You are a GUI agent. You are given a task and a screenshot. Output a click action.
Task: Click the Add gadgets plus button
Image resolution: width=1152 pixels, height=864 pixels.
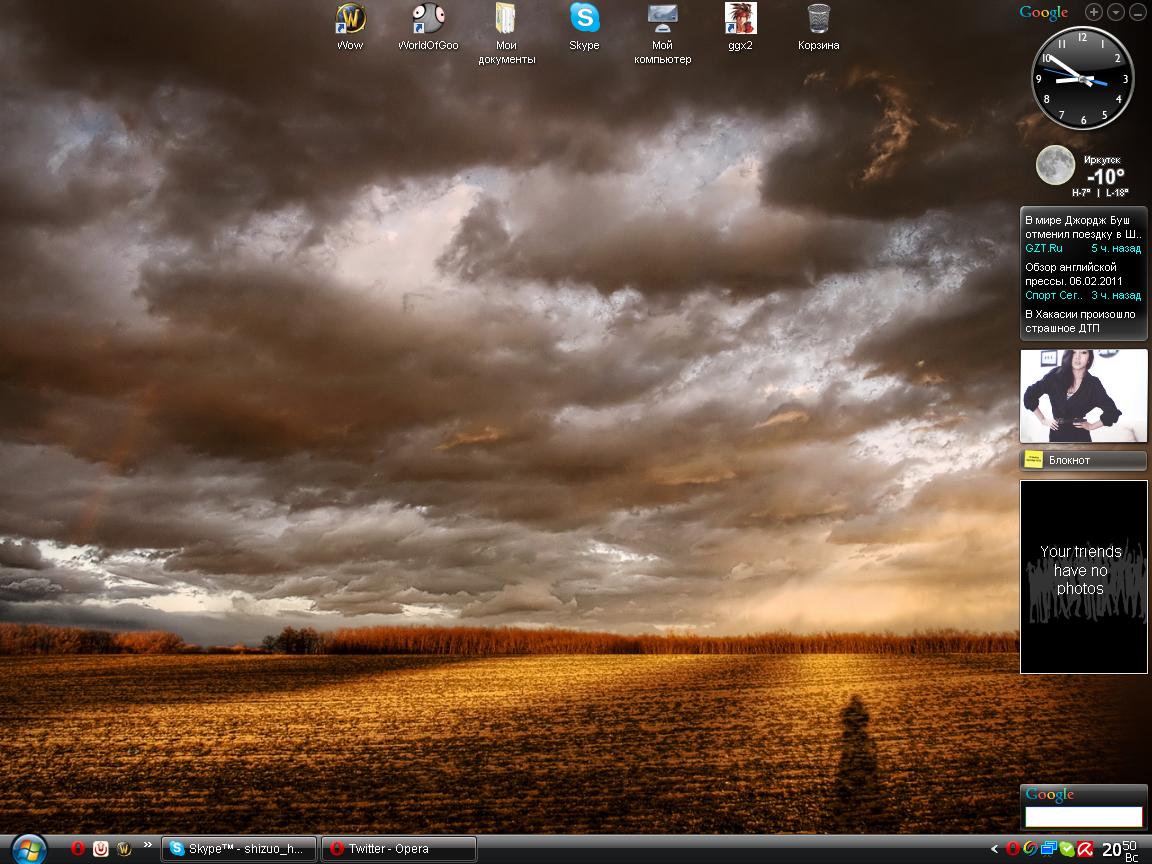pos(1094,12)
